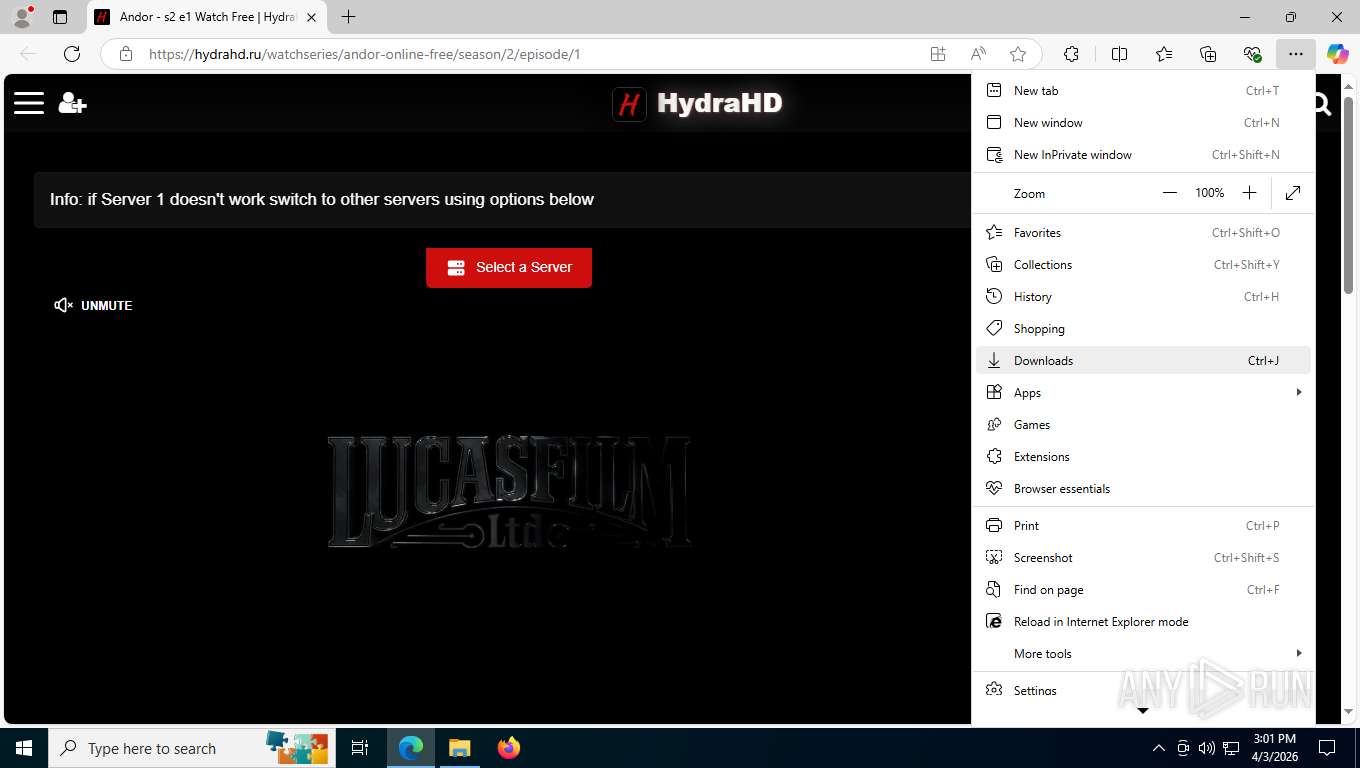
Task: Decrease zoom with minus button
Action: 1170,193
